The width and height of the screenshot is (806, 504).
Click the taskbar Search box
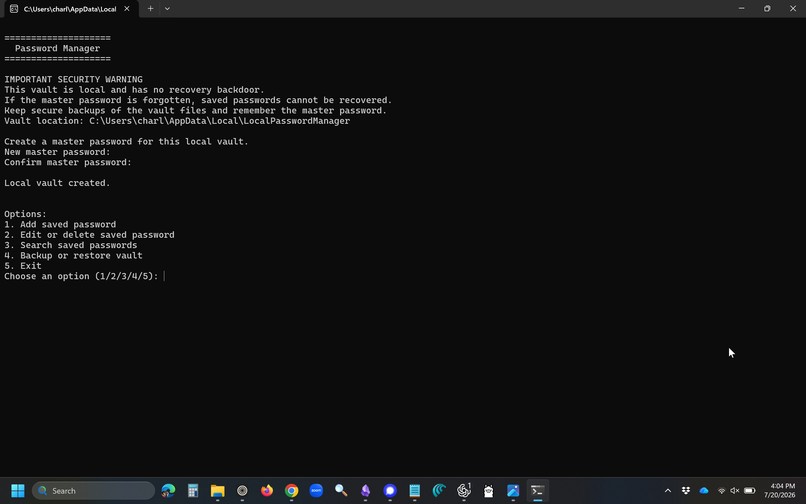94,491
